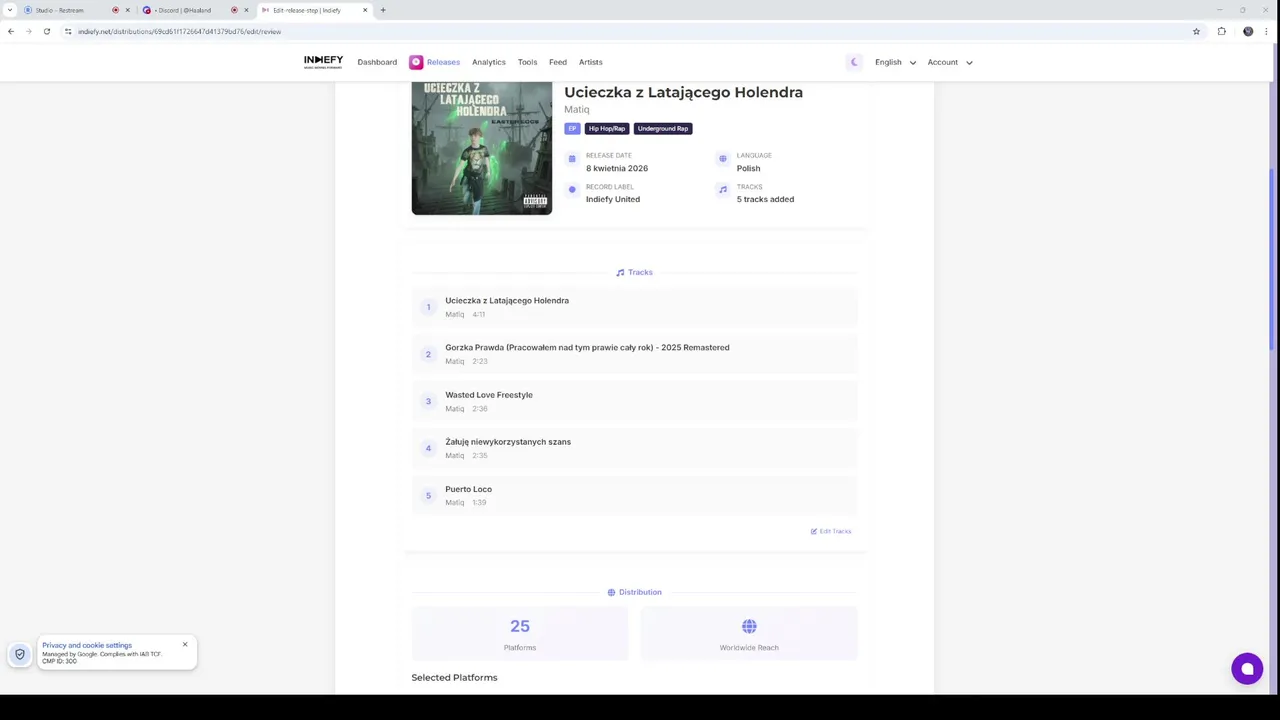Open the Tools menu
The image size is (1280, 720).
coord(527,62)
